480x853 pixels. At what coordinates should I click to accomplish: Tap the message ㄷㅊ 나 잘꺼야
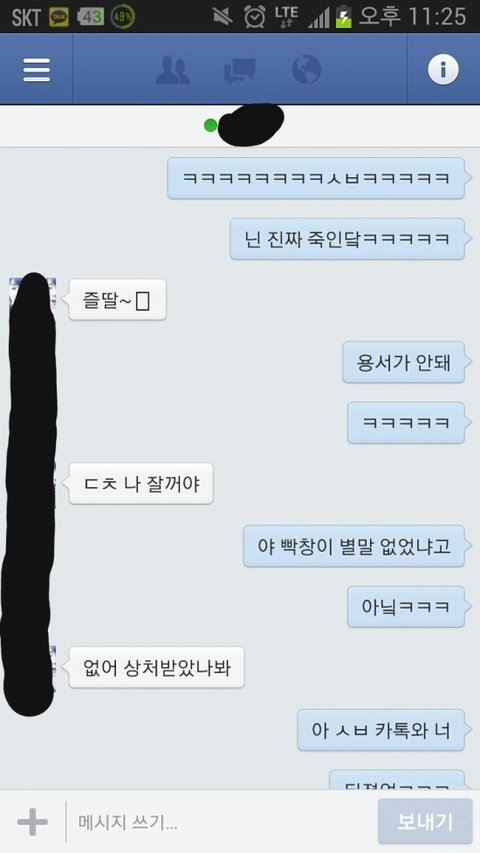140,484
